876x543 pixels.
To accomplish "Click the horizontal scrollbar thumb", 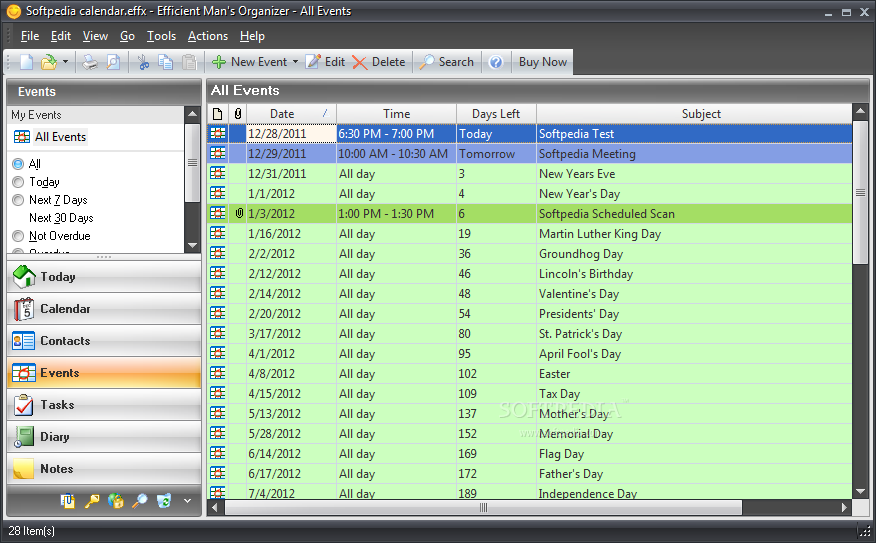I will (483, 507).
